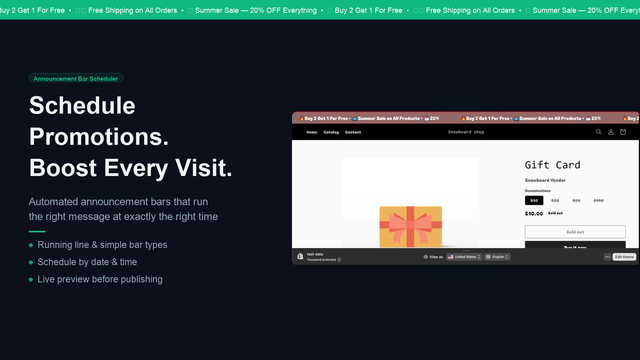Open the United States country dropdown
The width and height of the screenshot is (640, 360).
click(464, 257)
